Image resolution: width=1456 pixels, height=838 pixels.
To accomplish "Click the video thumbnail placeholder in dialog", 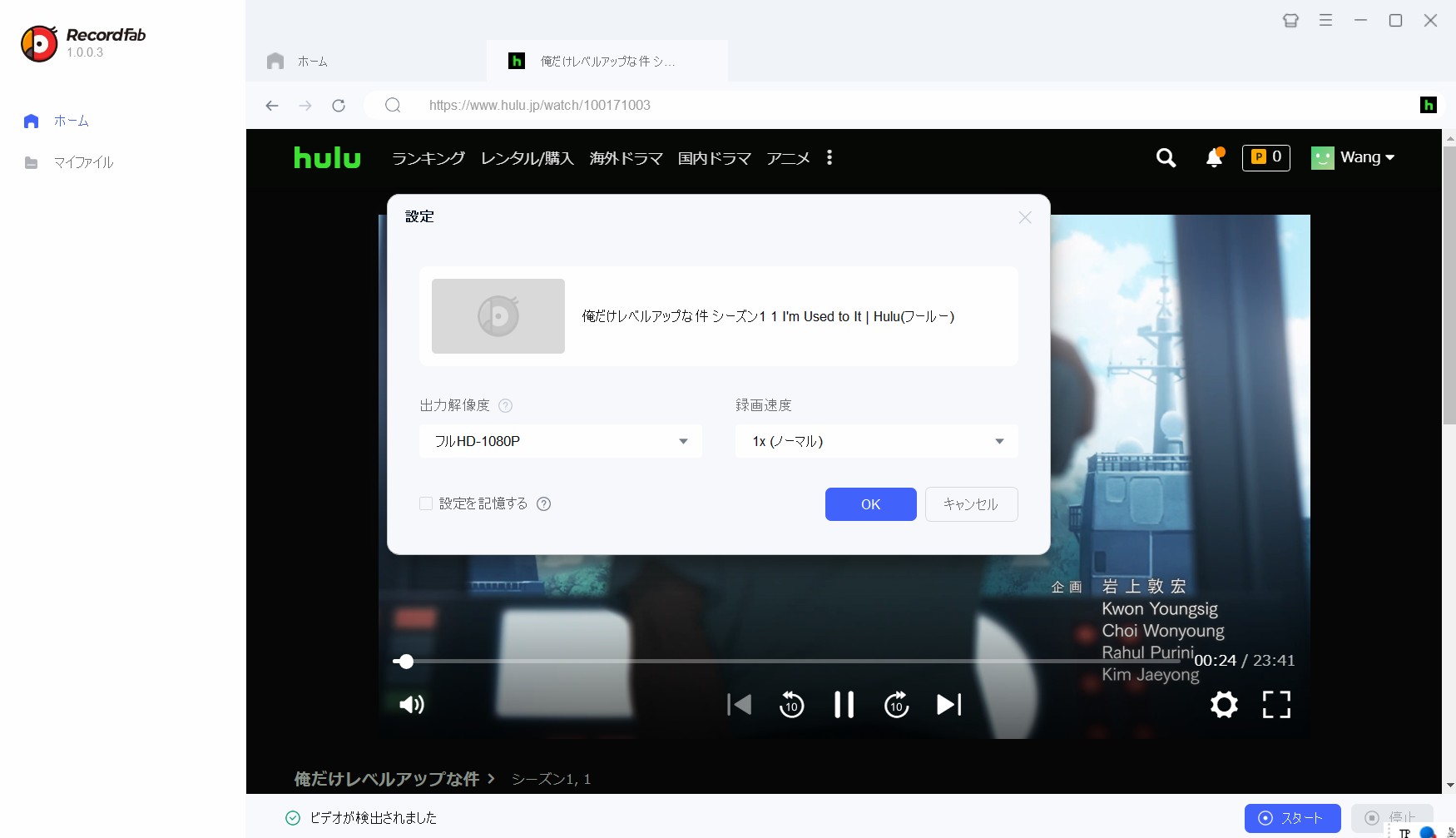I will [x=498, y=316].
